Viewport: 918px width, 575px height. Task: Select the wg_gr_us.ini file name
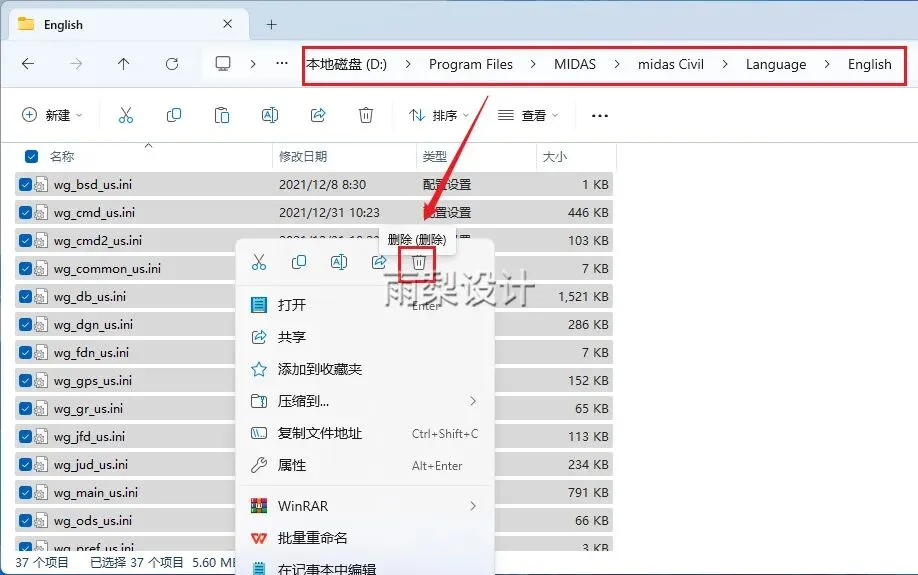coord(88,409)
